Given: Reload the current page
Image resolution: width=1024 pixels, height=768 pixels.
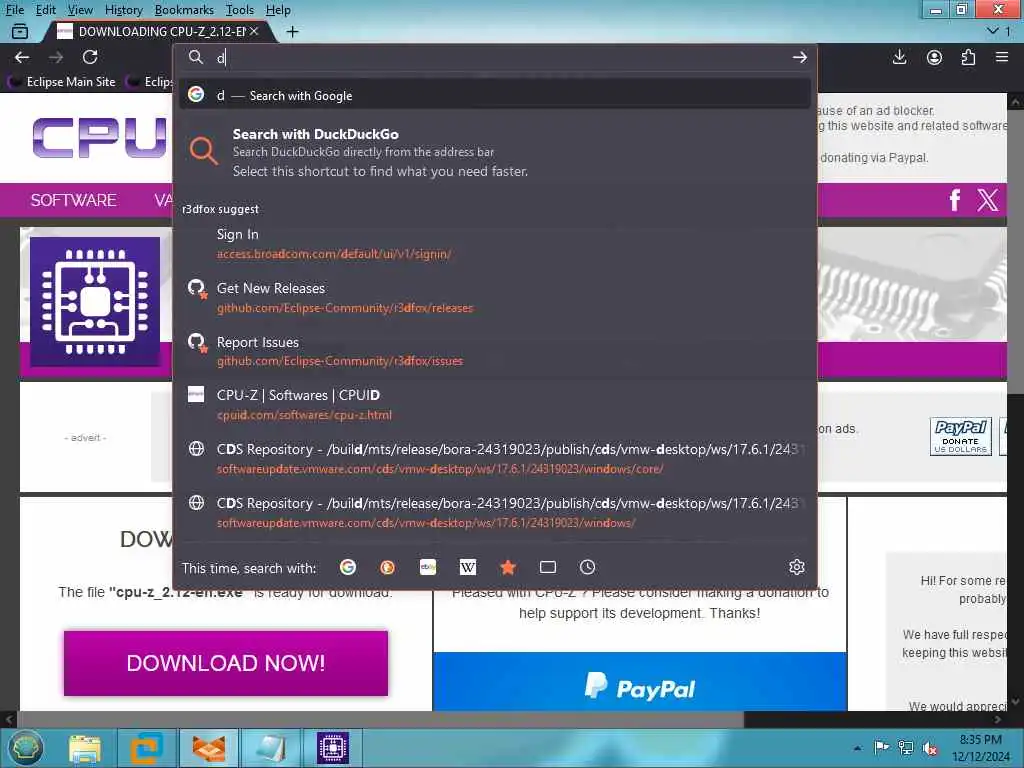Looking at the screenshot, I should tap(90, 57).
